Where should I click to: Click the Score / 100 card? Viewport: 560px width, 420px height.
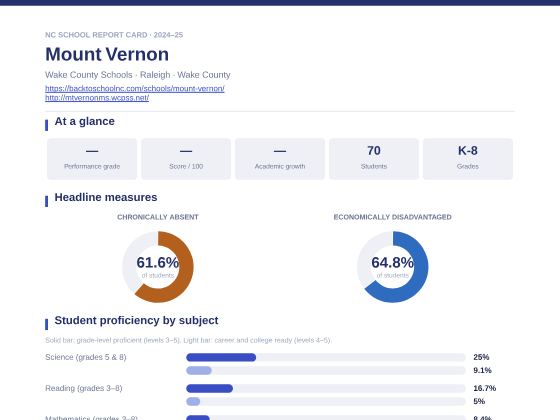[186, 159]
